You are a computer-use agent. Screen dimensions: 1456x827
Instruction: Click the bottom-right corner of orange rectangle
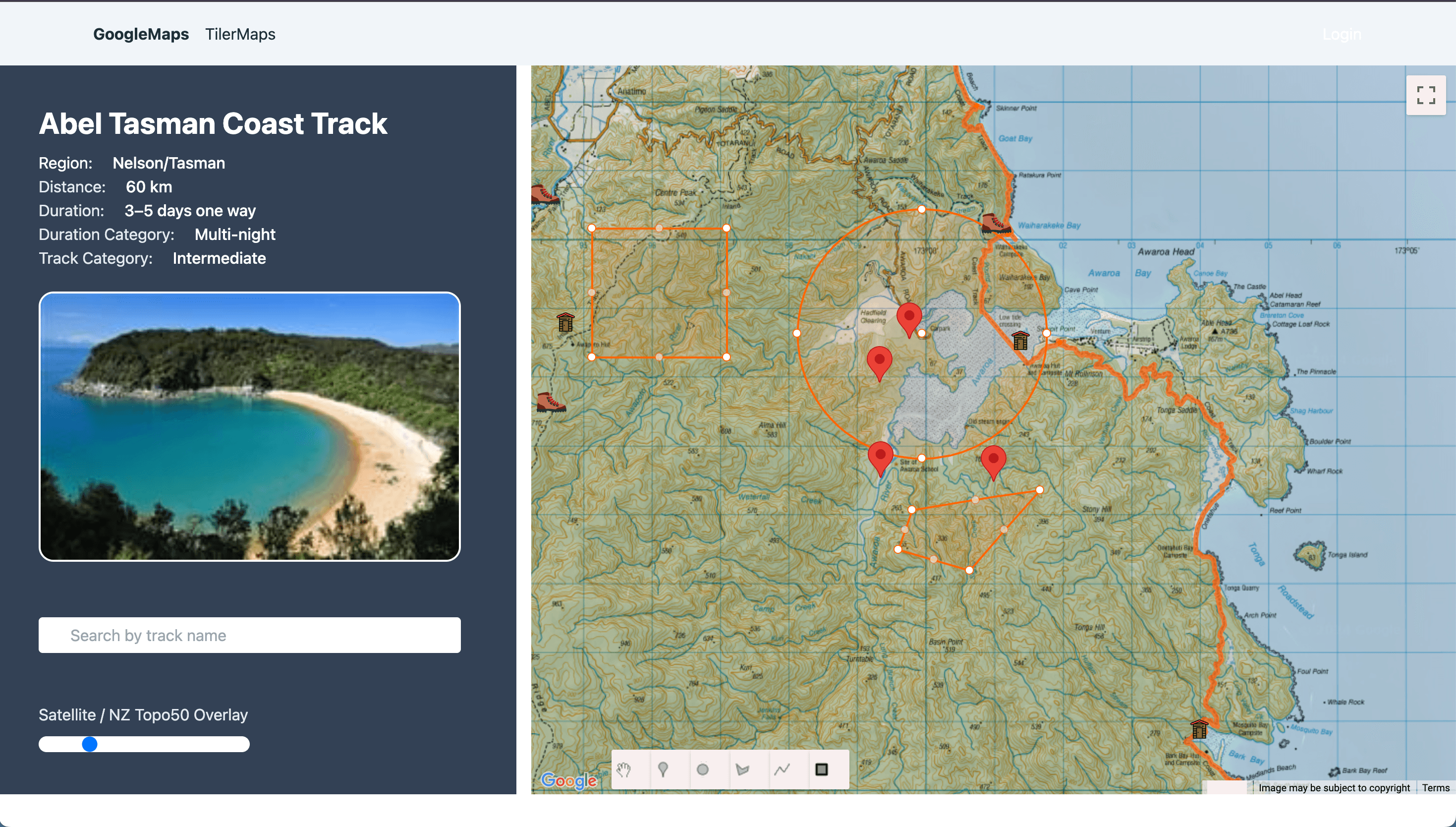pyautogui.click(x=727, y=356)
